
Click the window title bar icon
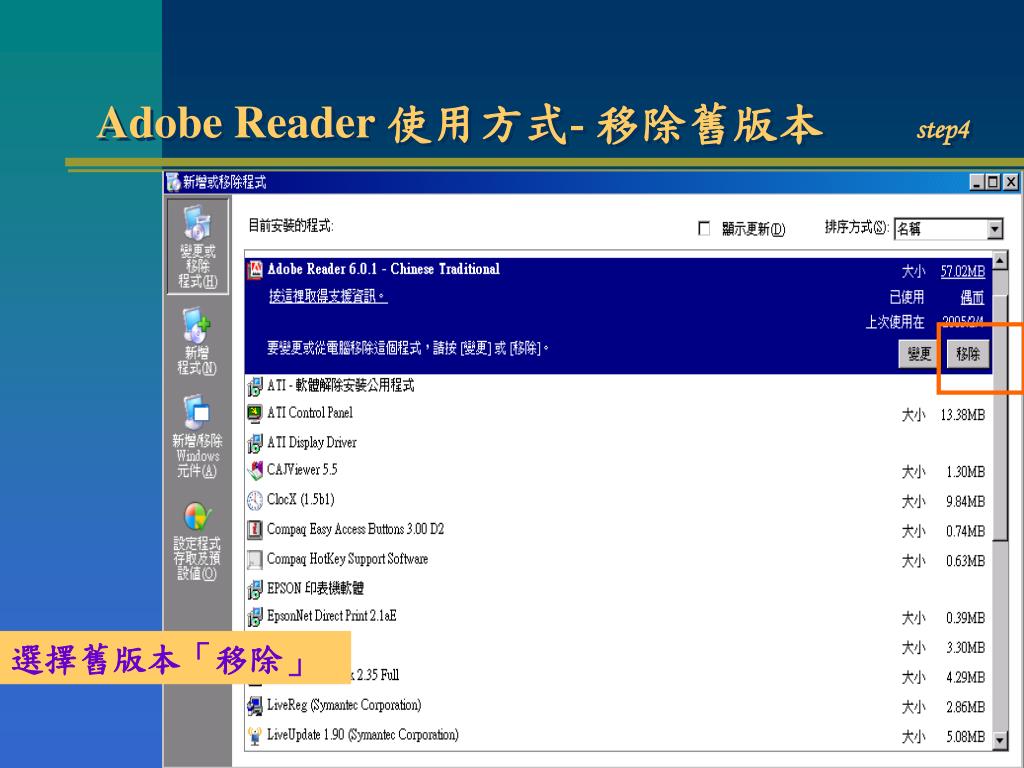pos(173,182)
